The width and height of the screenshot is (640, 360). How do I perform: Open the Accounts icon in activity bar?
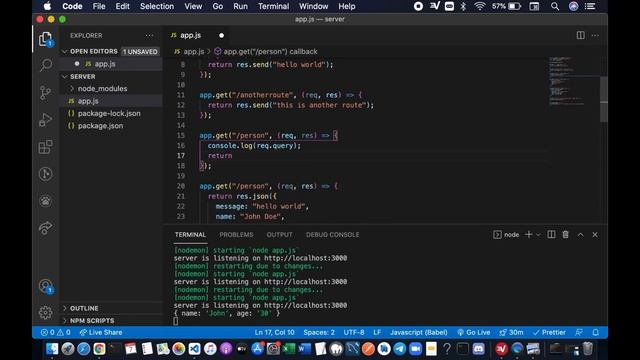coord(46,286)
